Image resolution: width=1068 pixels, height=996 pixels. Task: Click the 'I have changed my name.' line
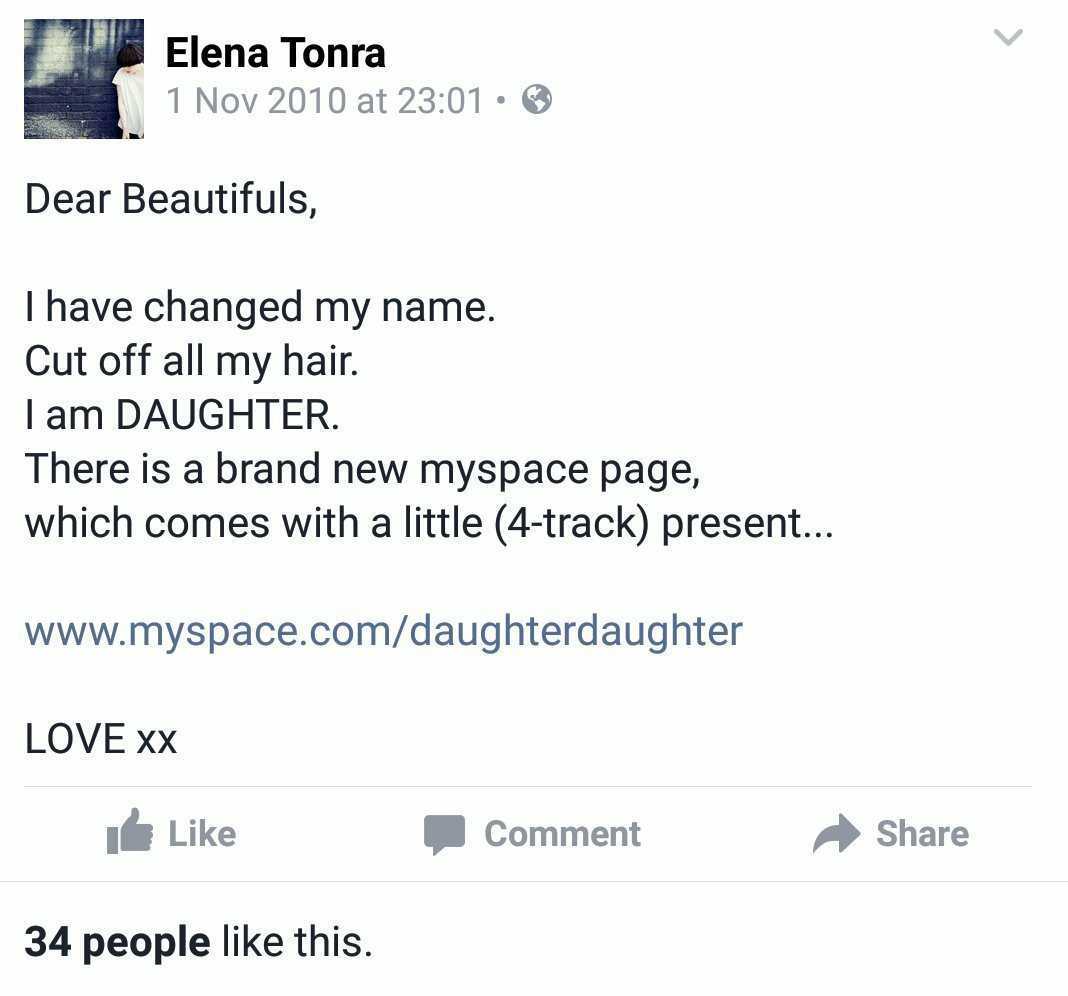(260, 307)
